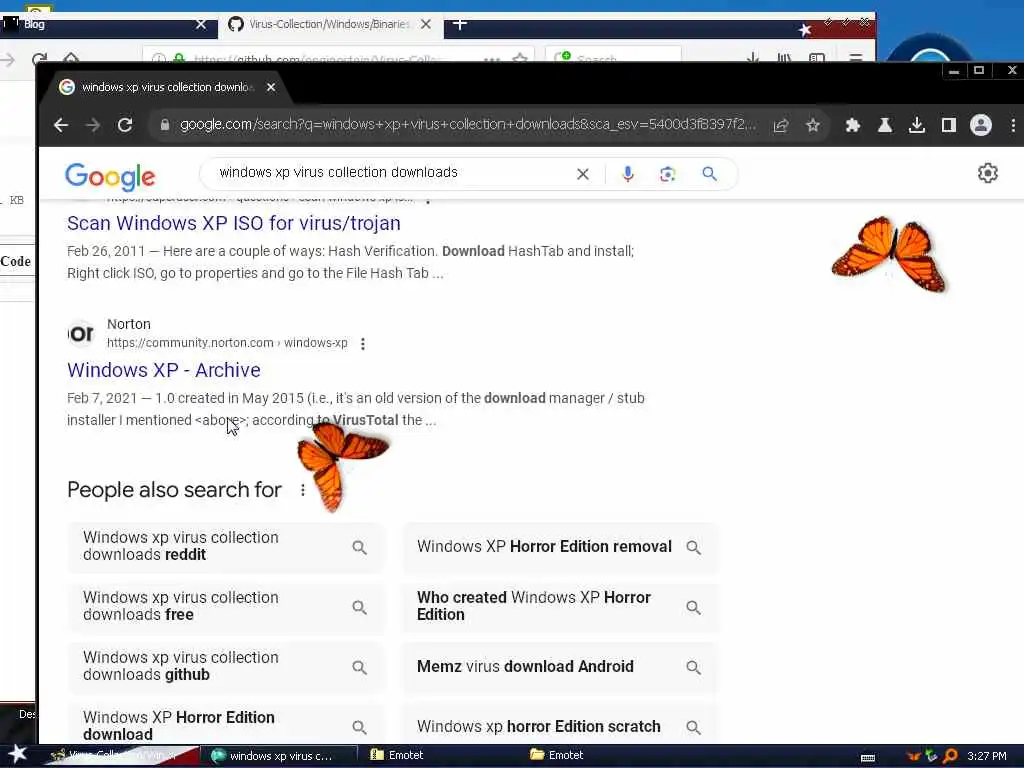Go back in the Chrome window
The image size is (1024, 768).
(61, 125)
